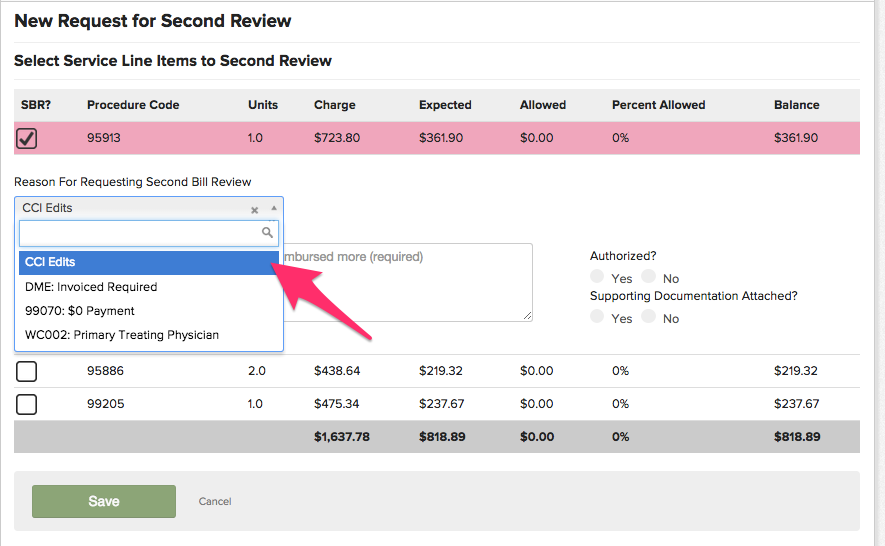Choose WC002: Primary Treating Physician option
The image size is (885, 546).
point(149,335)
